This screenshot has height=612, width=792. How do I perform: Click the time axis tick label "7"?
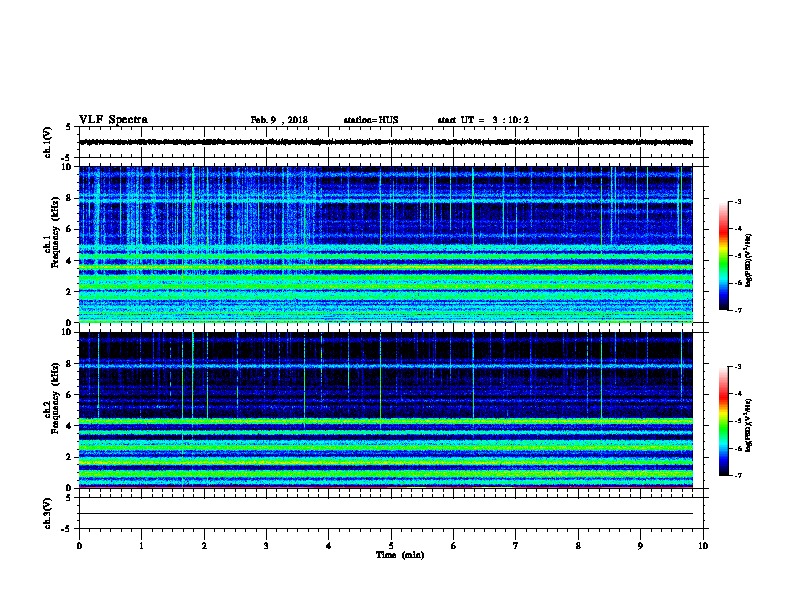pyautogui.click(x=516, y=546)
